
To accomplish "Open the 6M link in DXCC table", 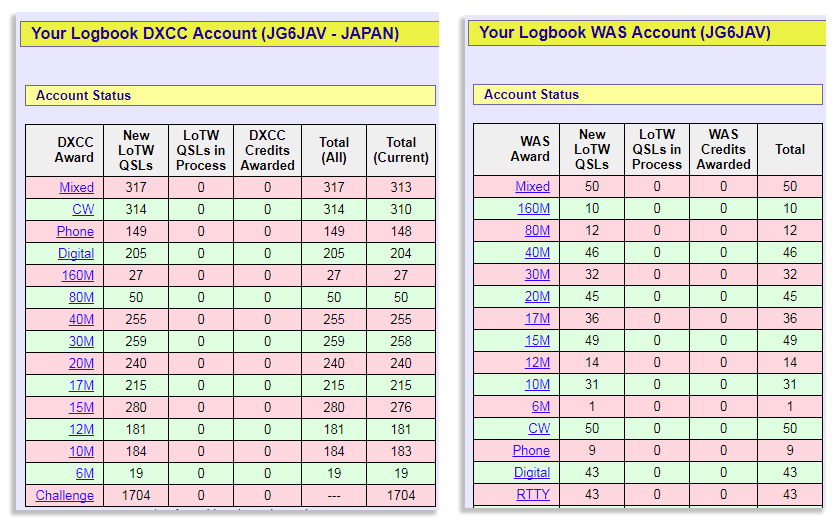I will point(84,473).
